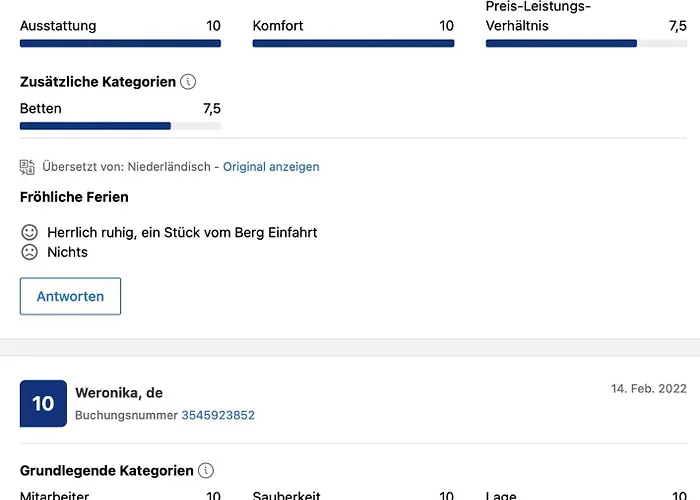Click the Betten rating bar

click(120, 126)
